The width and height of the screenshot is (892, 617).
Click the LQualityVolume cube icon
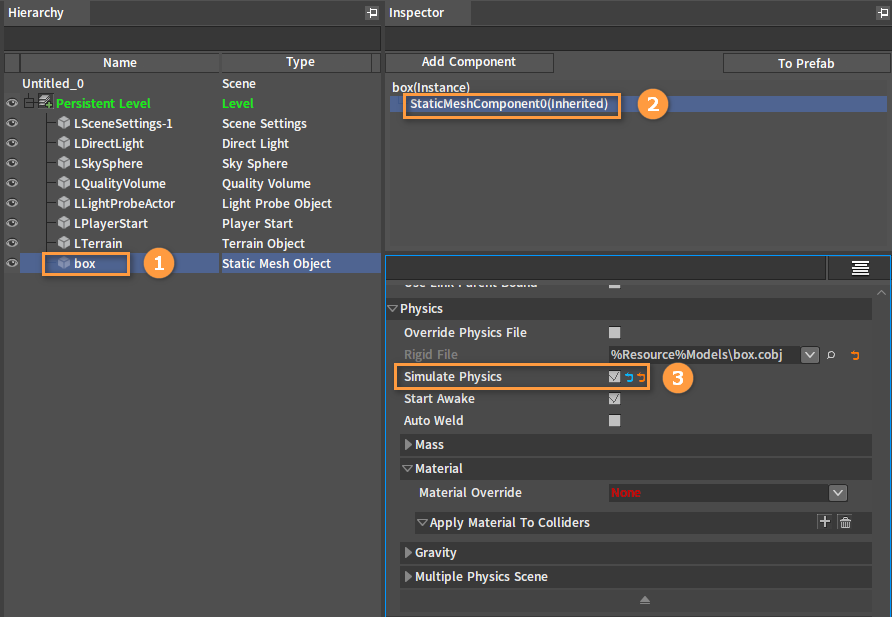(x=64, y=183)
